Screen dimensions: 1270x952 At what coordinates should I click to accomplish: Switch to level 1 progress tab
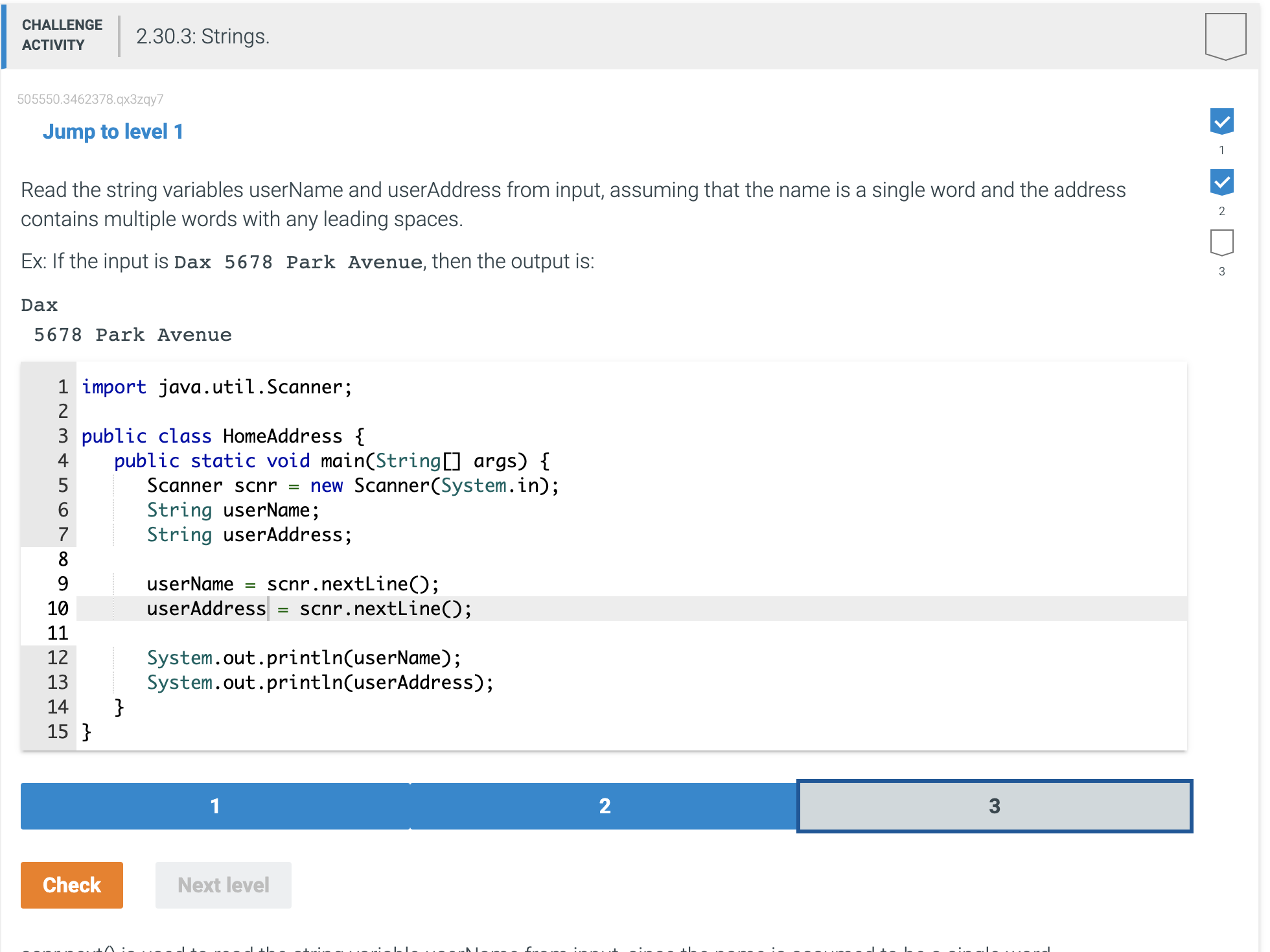click(x=215, y=806)
